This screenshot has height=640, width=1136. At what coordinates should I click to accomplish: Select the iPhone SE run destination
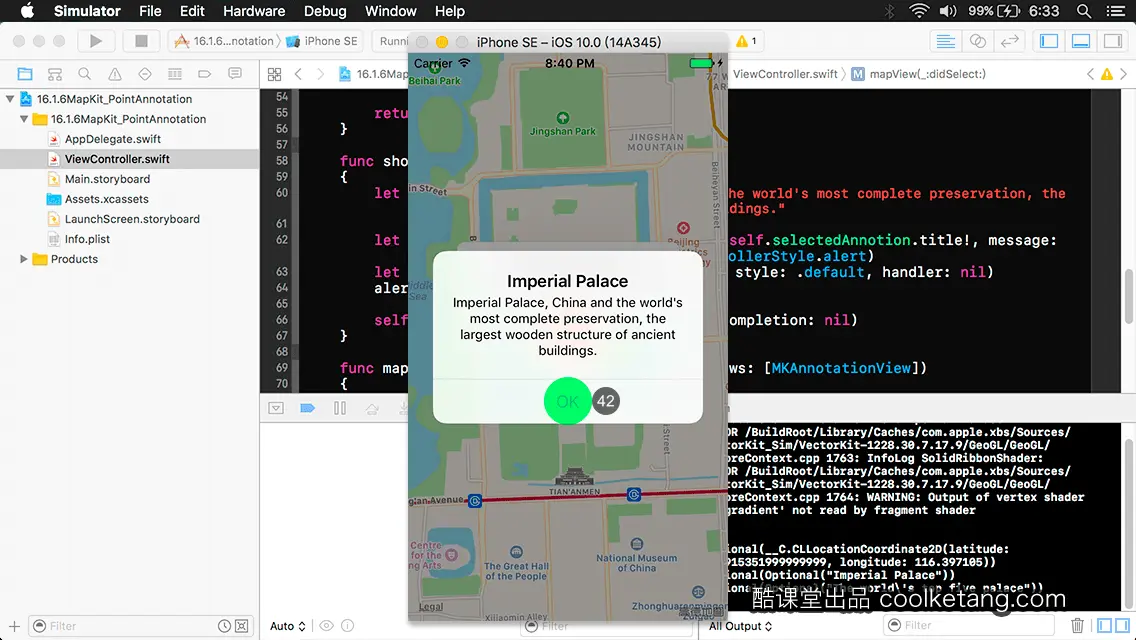coord(322,41)
